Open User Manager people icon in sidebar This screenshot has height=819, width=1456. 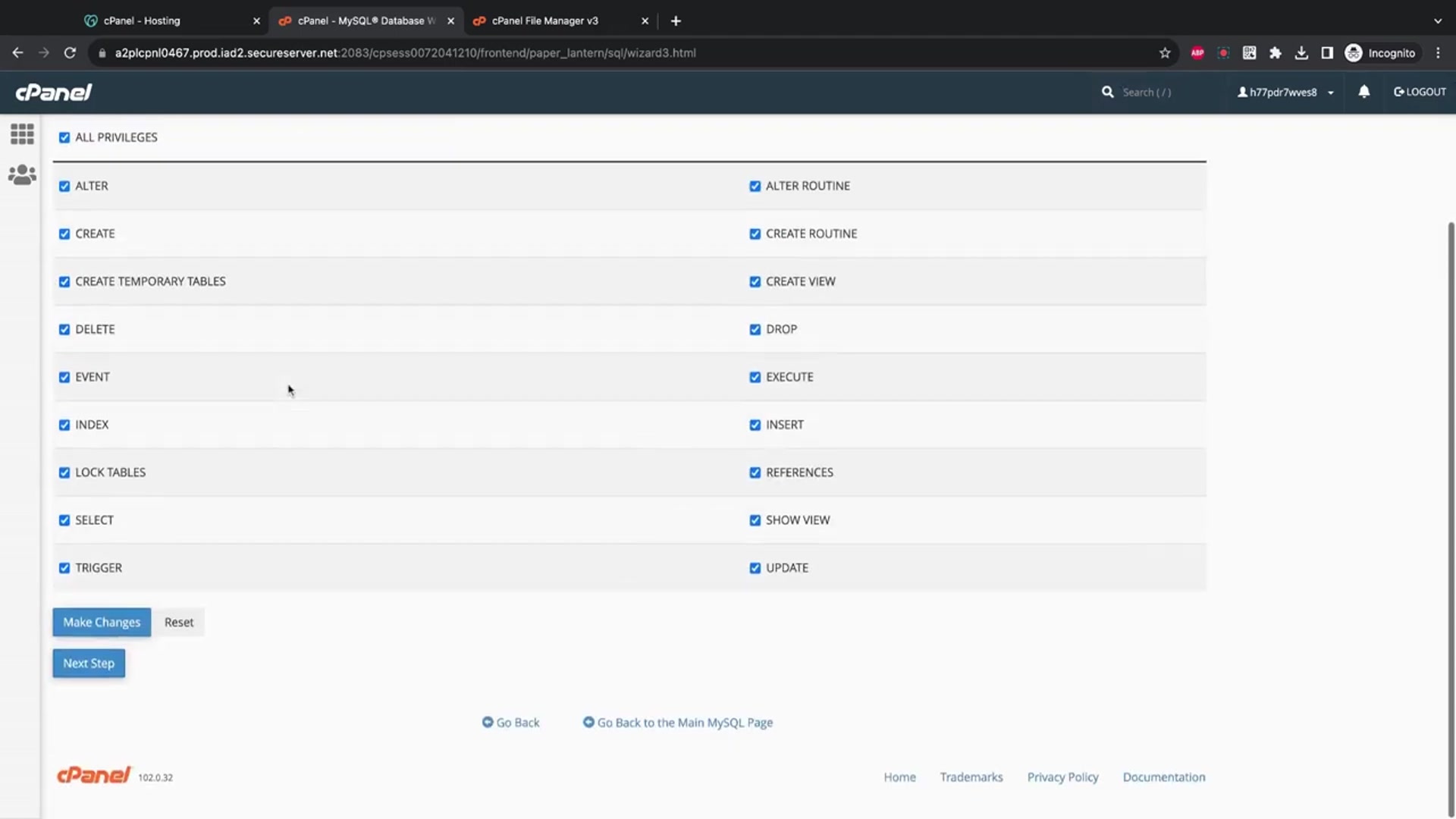point(22,175)
